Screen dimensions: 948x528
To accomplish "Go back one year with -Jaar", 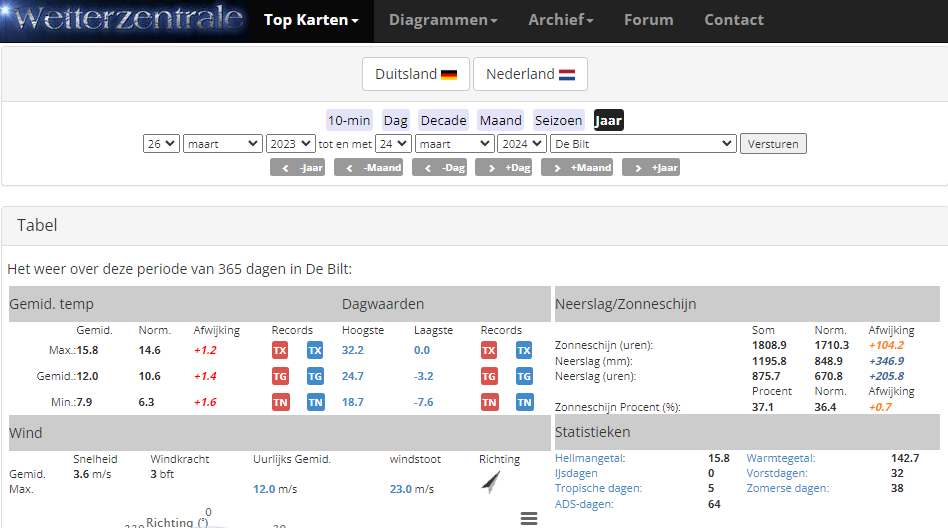I will [297, 168].
